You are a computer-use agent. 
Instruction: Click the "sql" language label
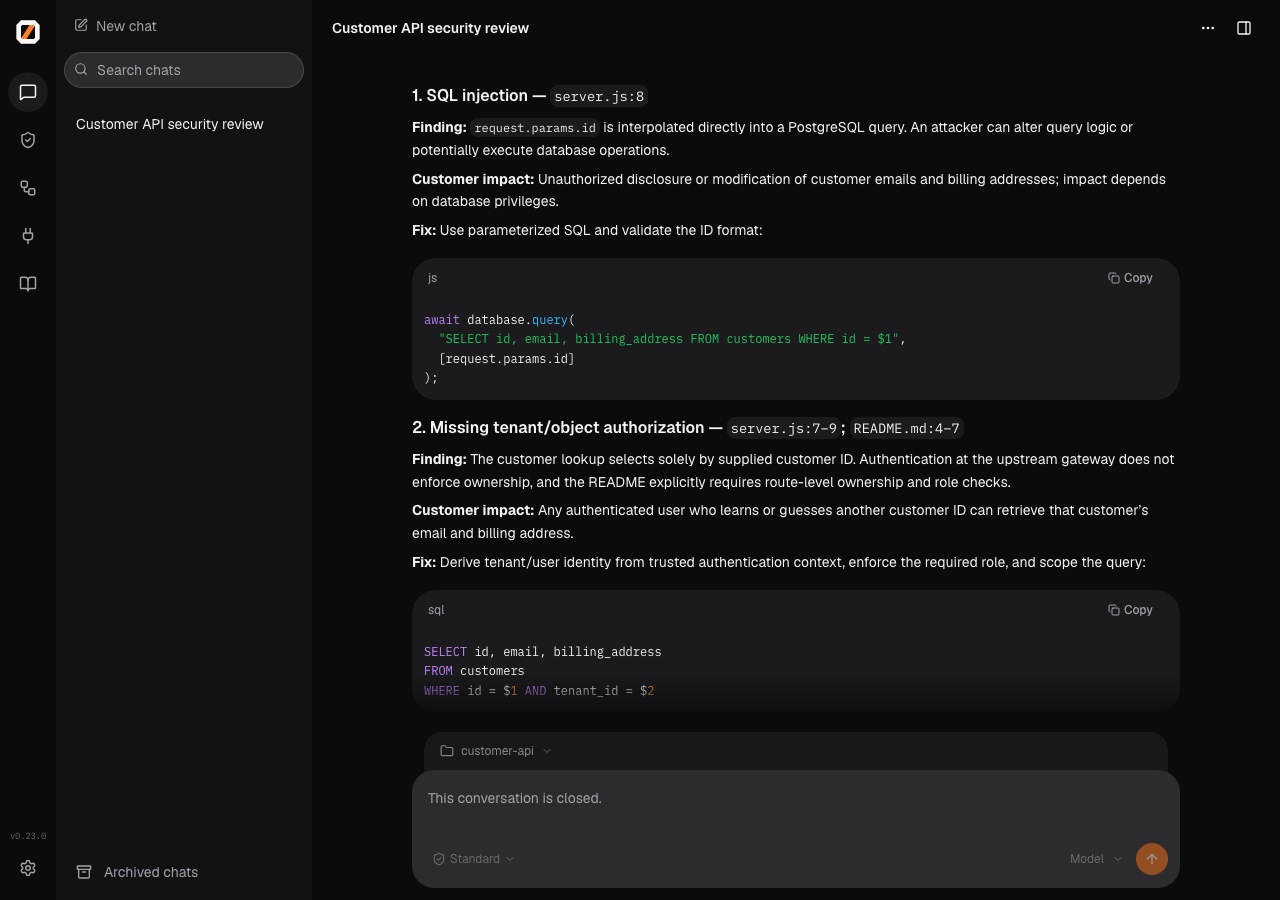[x=436, y=610]
